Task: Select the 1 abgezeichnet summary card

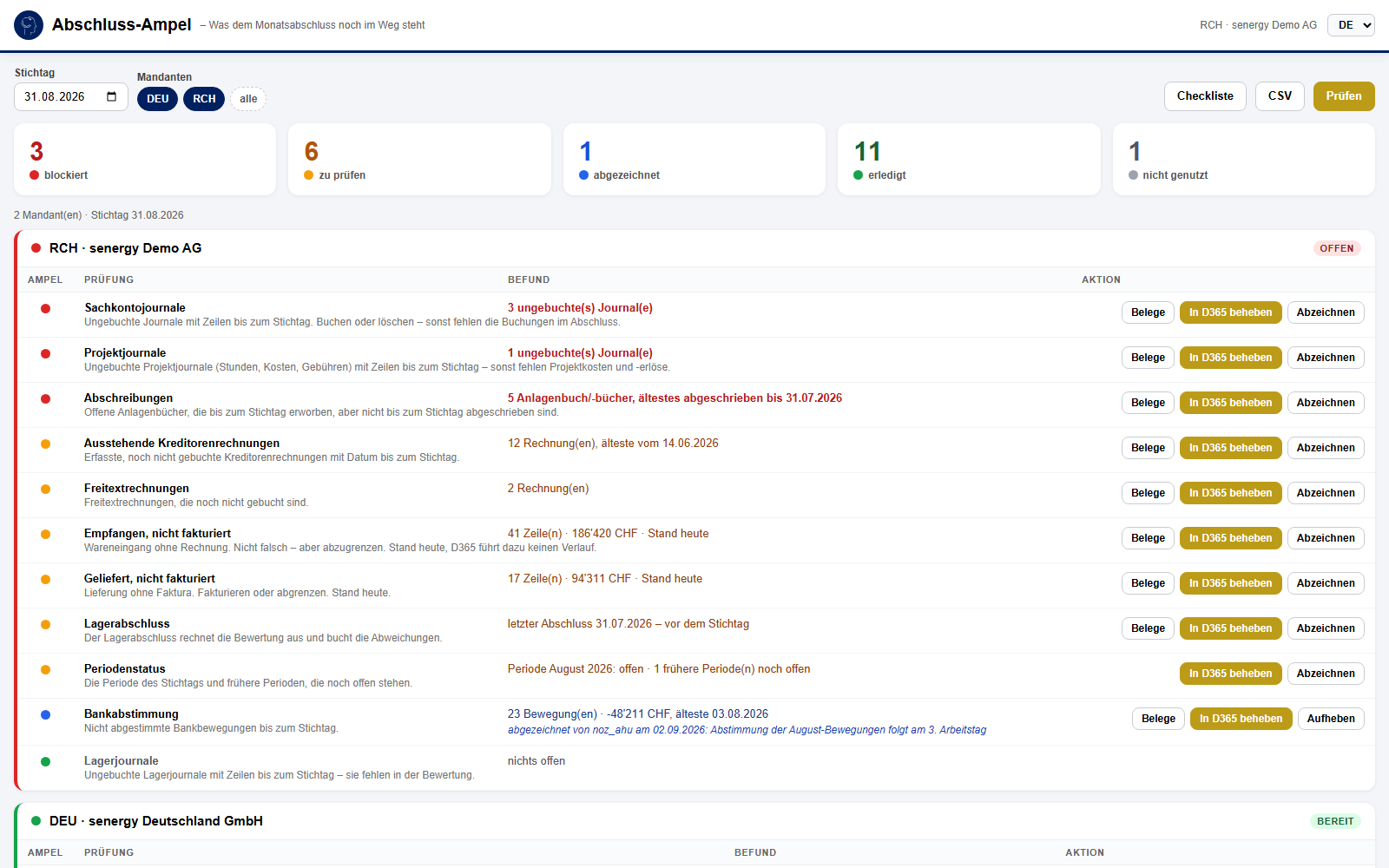Action: click(694, 160)
